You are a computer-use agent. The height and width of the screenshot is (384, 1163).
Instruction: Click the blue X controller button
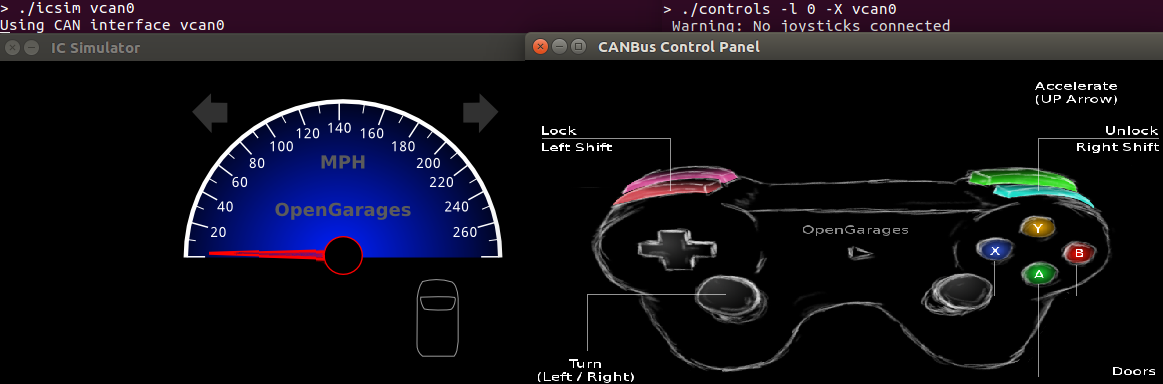point(993,251)
